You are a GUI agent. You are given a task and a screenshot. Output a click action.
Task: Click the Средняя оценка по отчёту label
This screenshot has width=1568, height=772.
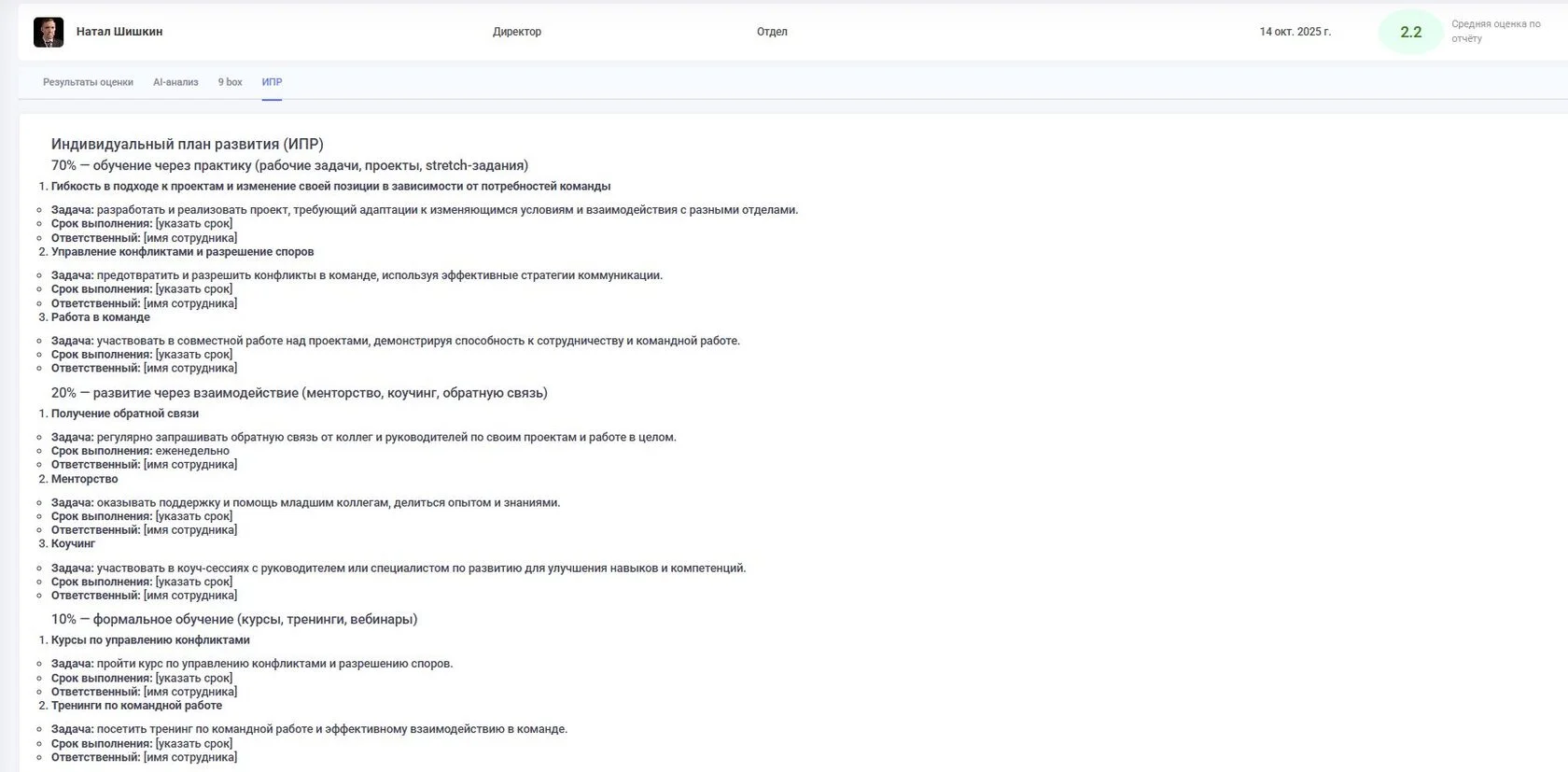pos(1495,31)
